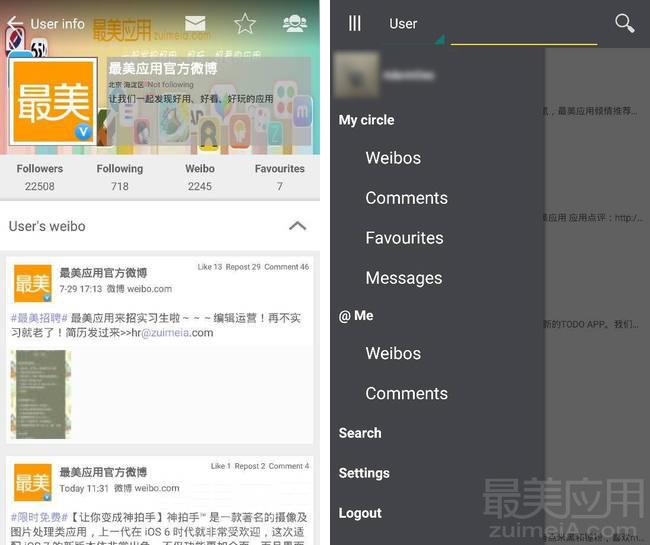Collapse the User's weibo section chevron

(x=298, y=226)
